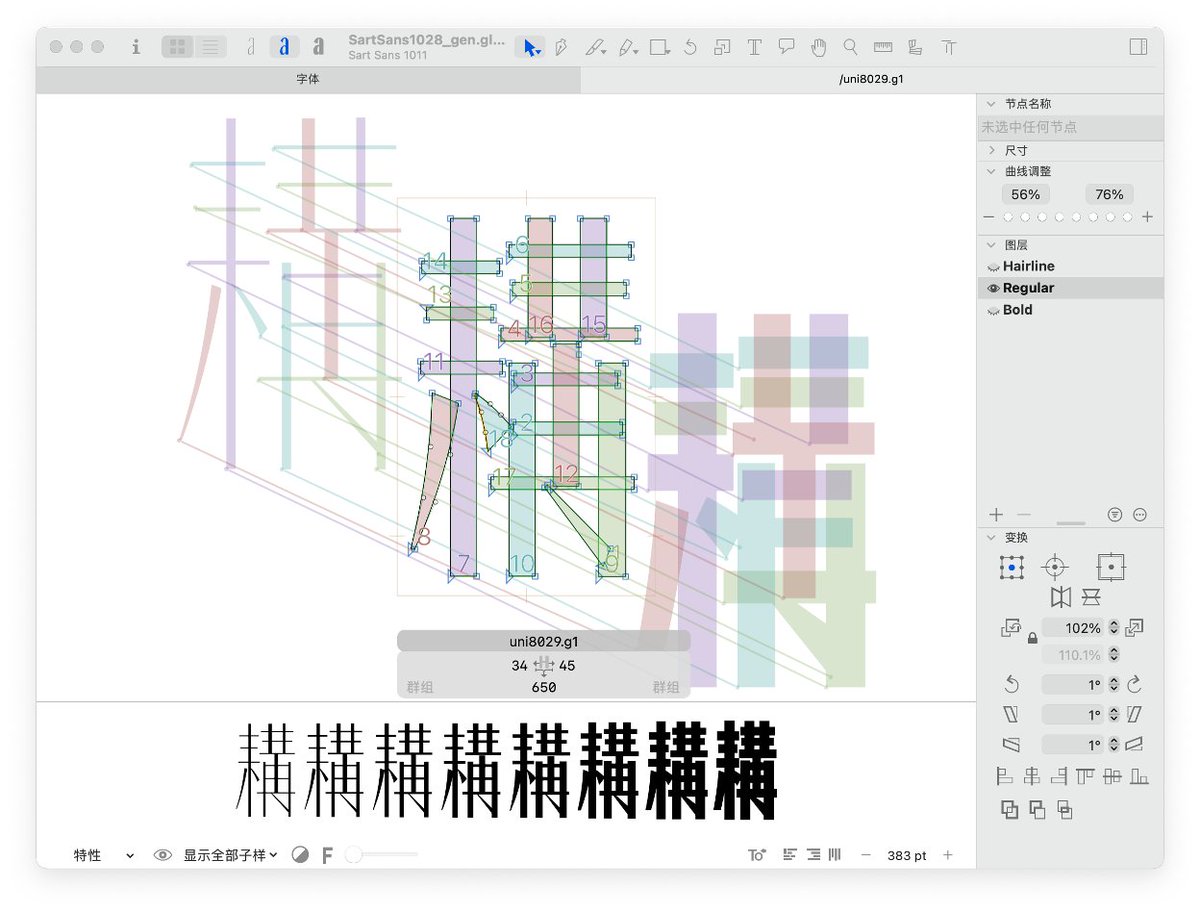Select the Annotation speech-bubble tool
The height and width of the screenshot is (912, 1200).
click(786, 46)
